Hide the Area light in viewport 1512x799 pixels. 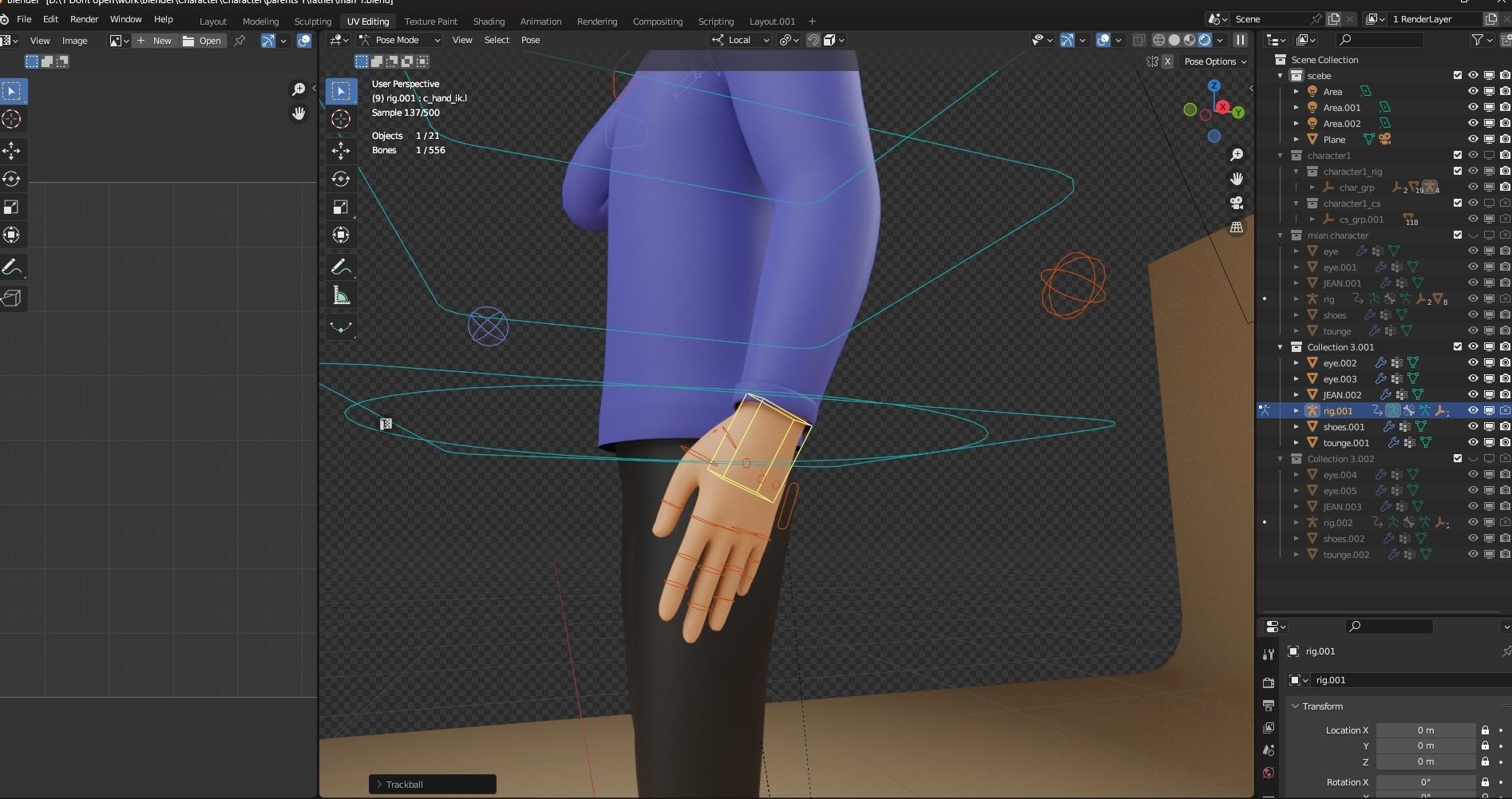[1473, 91]
